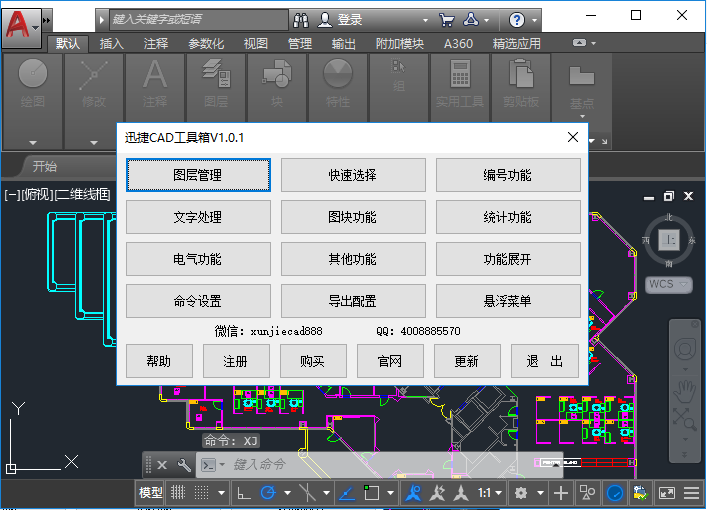Viewport: 707px width, 510px height.
Task: Switch to the A360 ribbon tab
Action: pyautogui.click(x=458, y=44)
